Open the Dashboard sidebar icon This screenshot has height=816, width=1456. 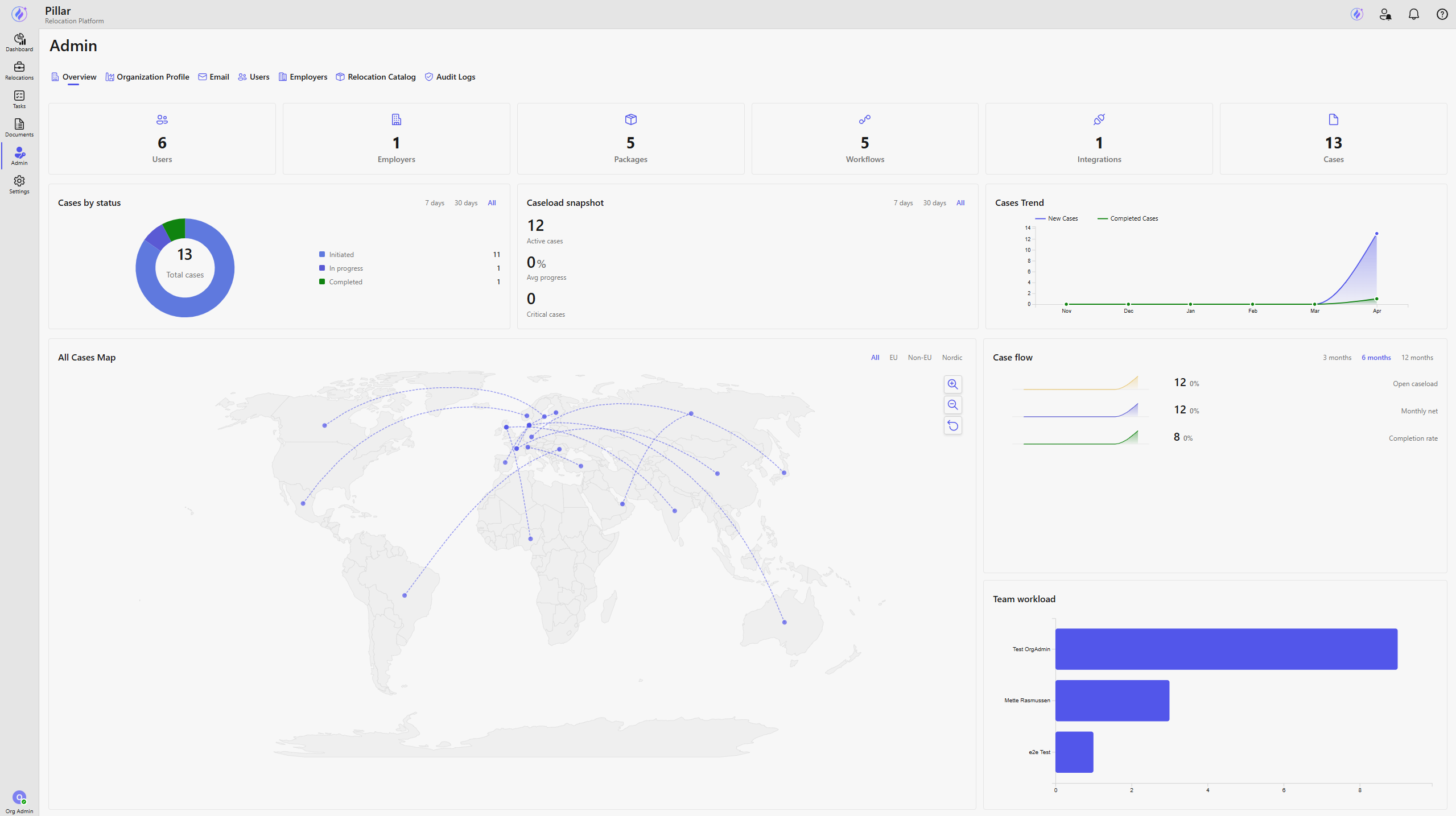19,43
